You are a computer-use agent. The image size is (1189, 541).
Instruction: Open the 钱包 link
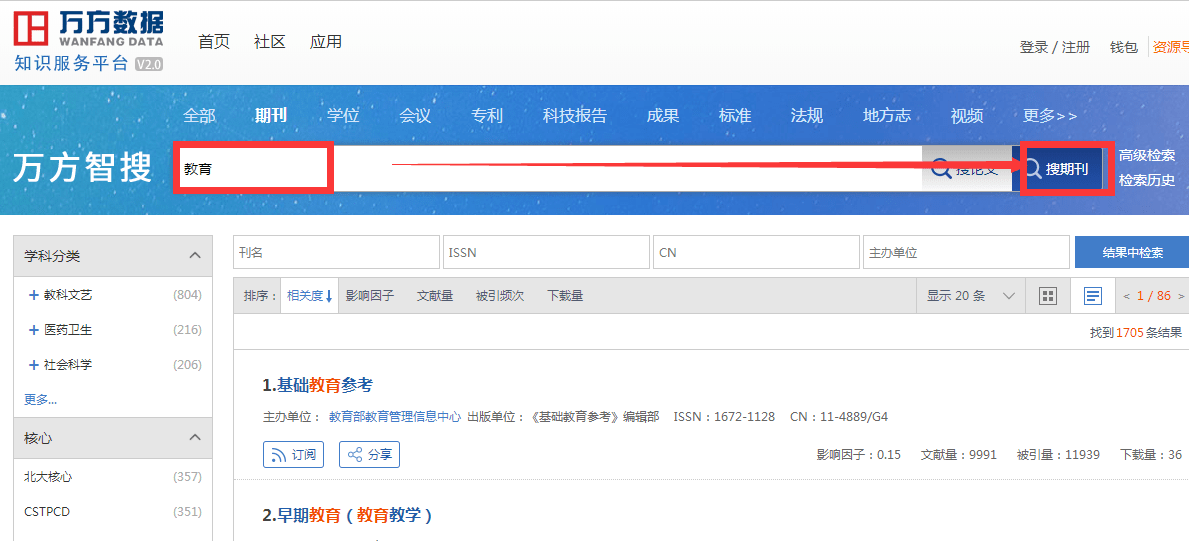pos(1124,47)
